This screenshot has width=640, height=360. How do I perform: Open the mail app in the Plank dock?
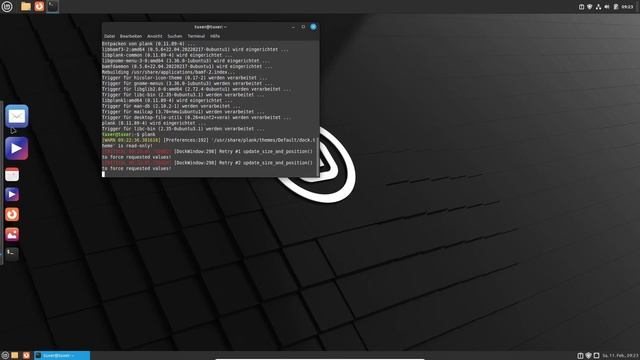coord(17,116)
